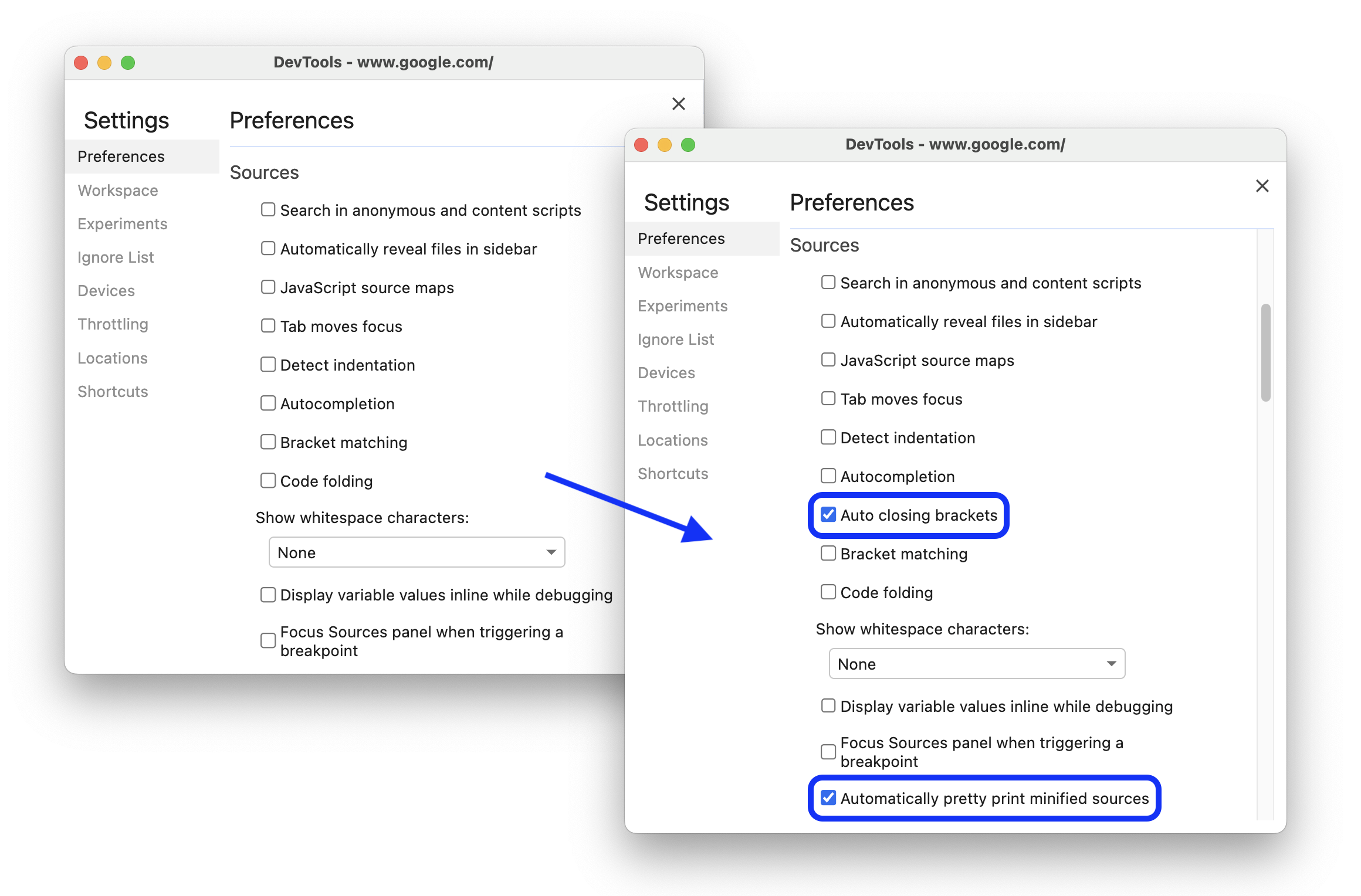Click the Ignore List sidebar icon
This screenshot has width=1361, height=896.
676,338
